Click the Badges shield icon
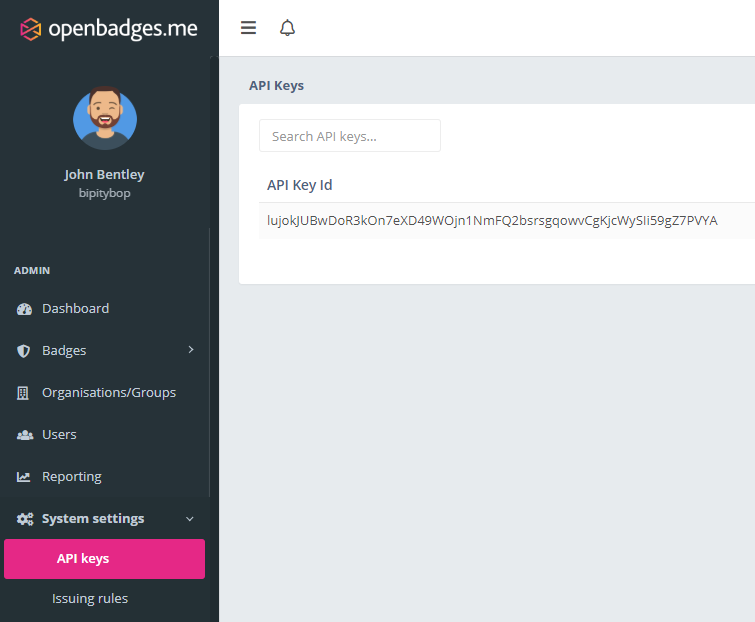Viewport: 755px width, 622px height. pos(24,351)
